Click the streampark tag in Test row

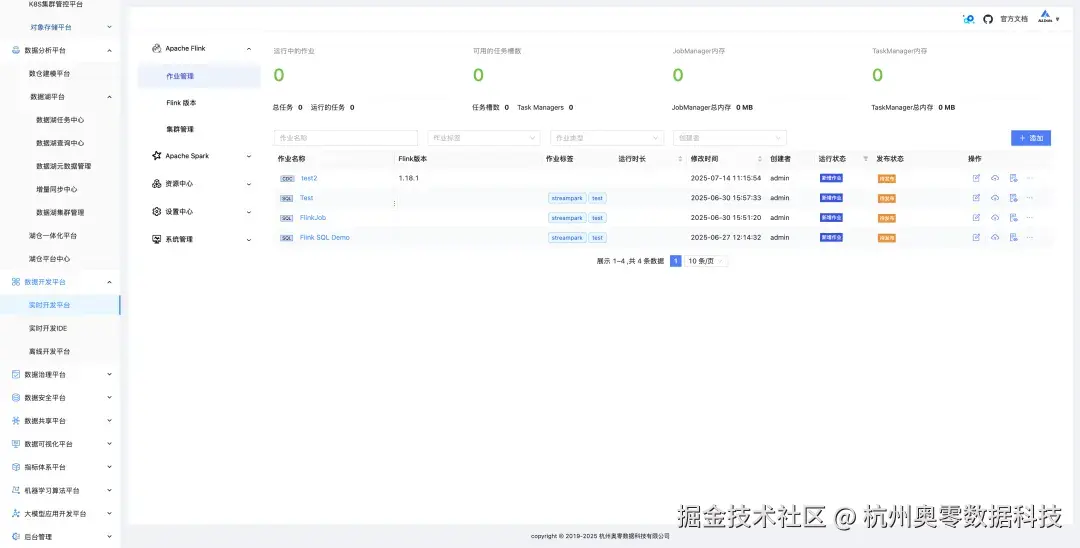(x=568, y=198)
